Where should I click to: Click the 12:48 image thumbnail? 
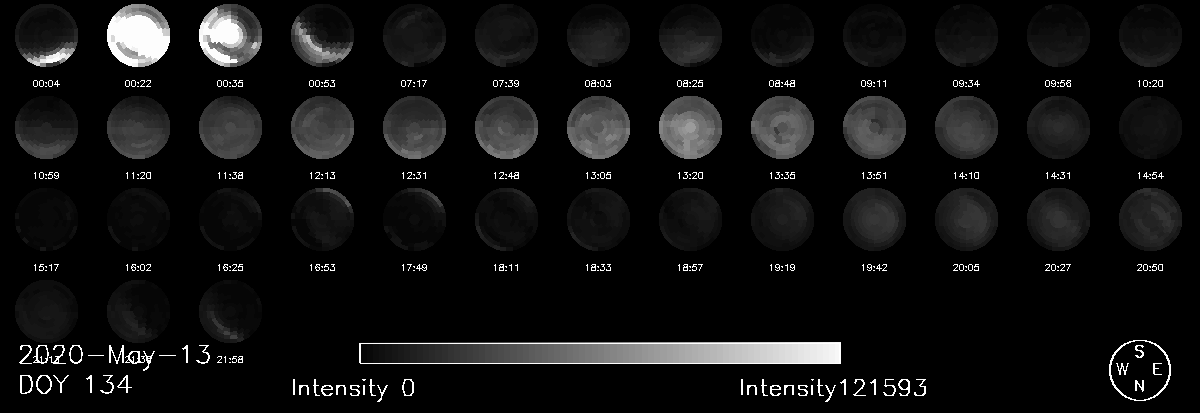(x=505, y=128)
